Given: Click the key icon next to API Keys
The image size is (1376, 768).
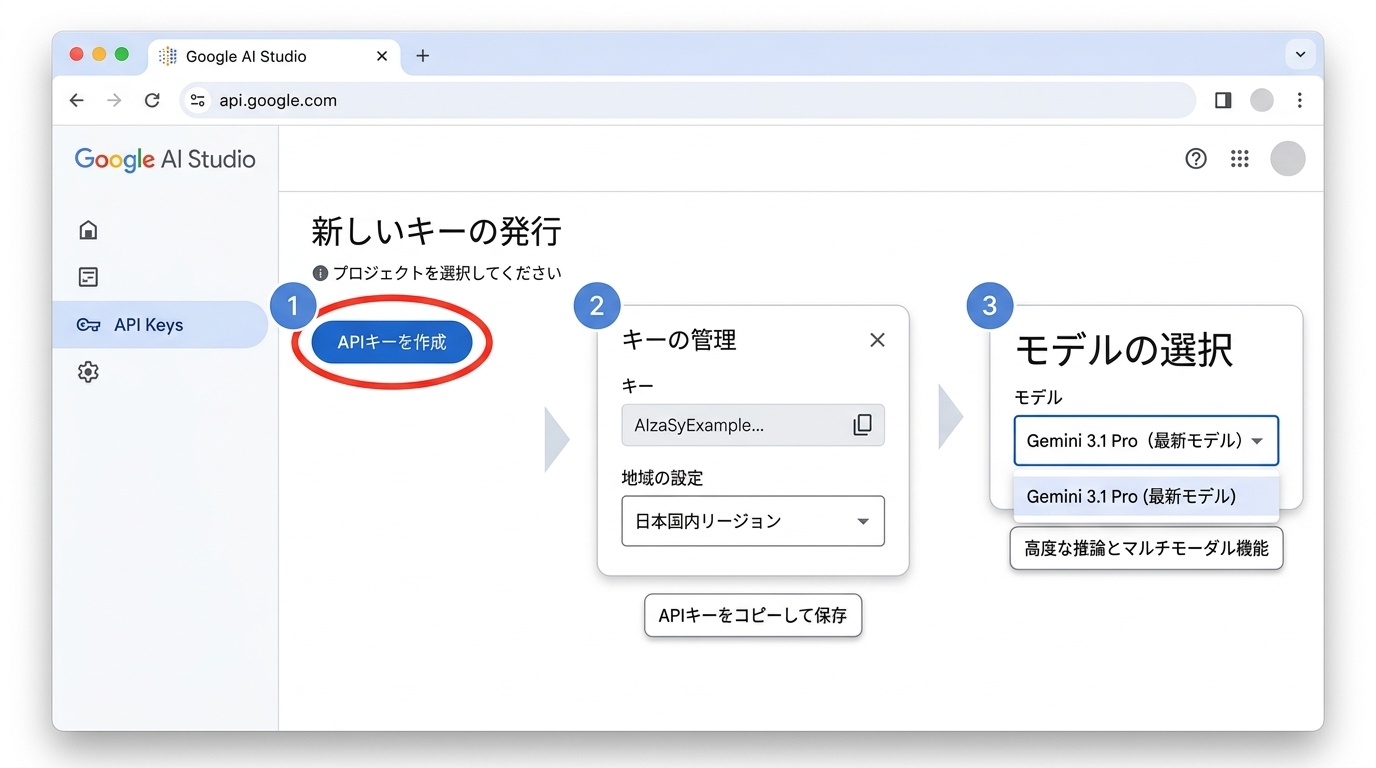Looking at the screenshot, I should [88, 324].
